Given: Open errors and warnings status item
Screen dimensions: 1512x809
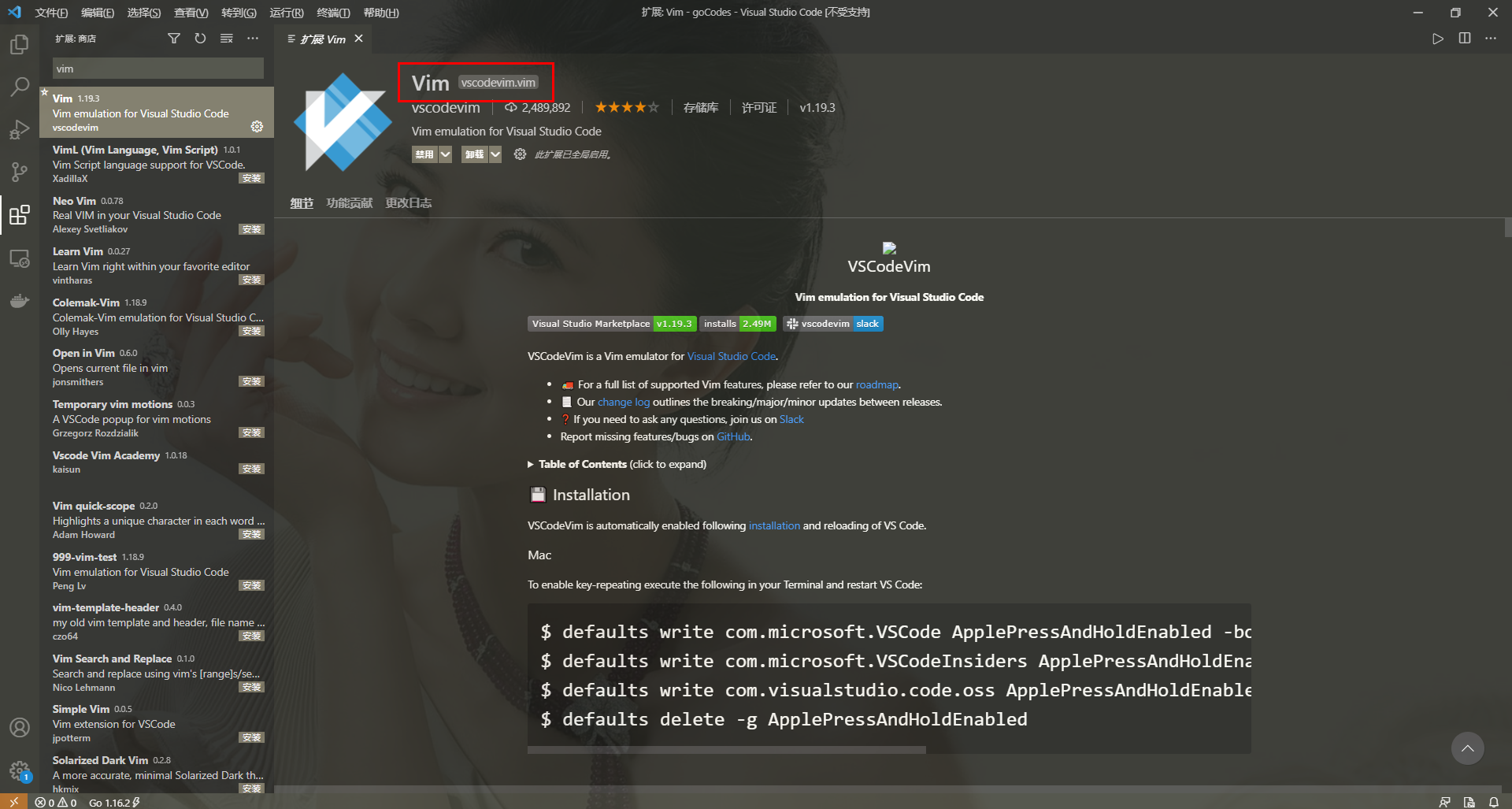Looking at the screenshot, I should tap(56, 802).
